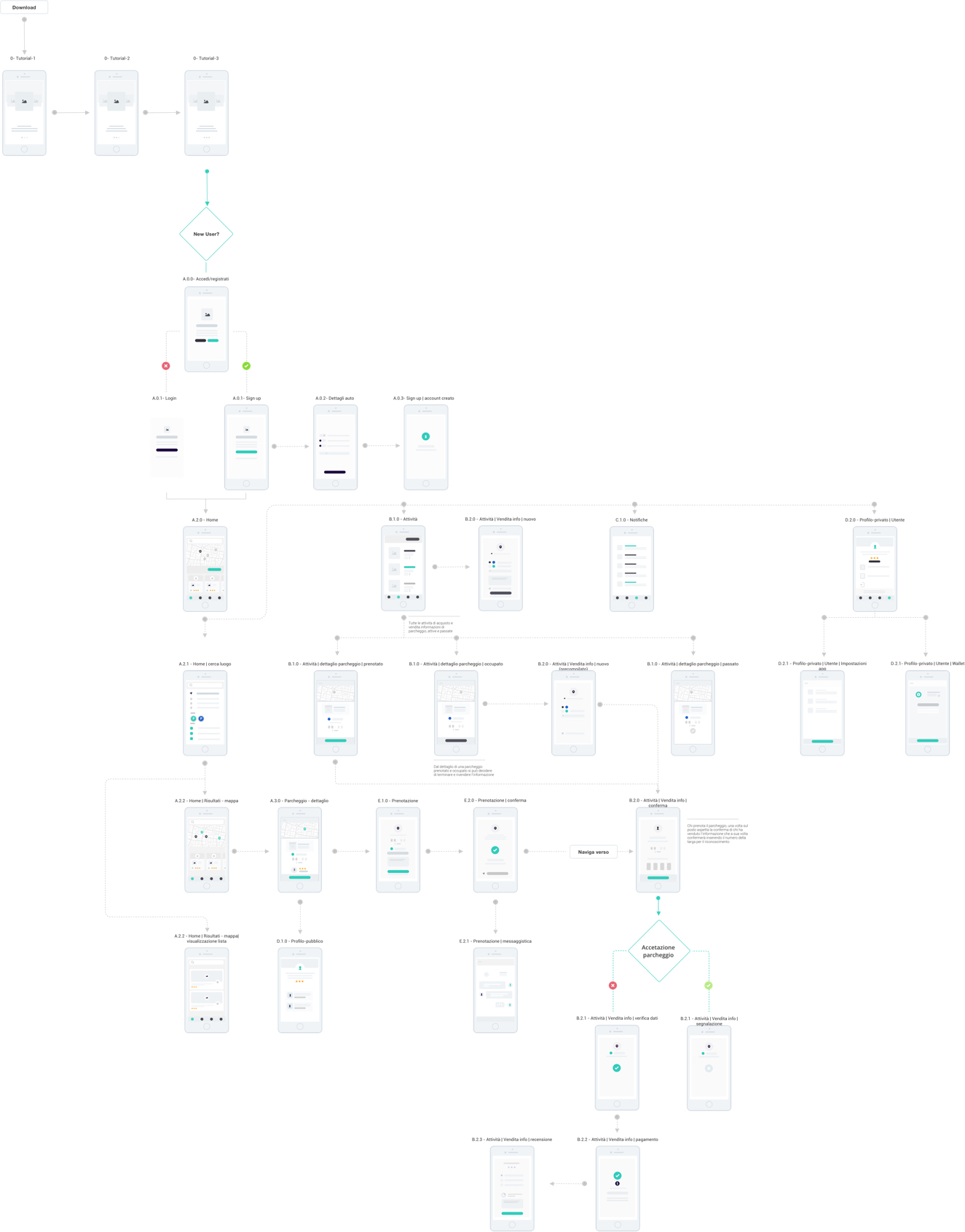Image resolution: width=965 pixels, height=1232 pixels.
Task: Click teal icon in Sign up account creato screen
Action: (x=426, y=436)
